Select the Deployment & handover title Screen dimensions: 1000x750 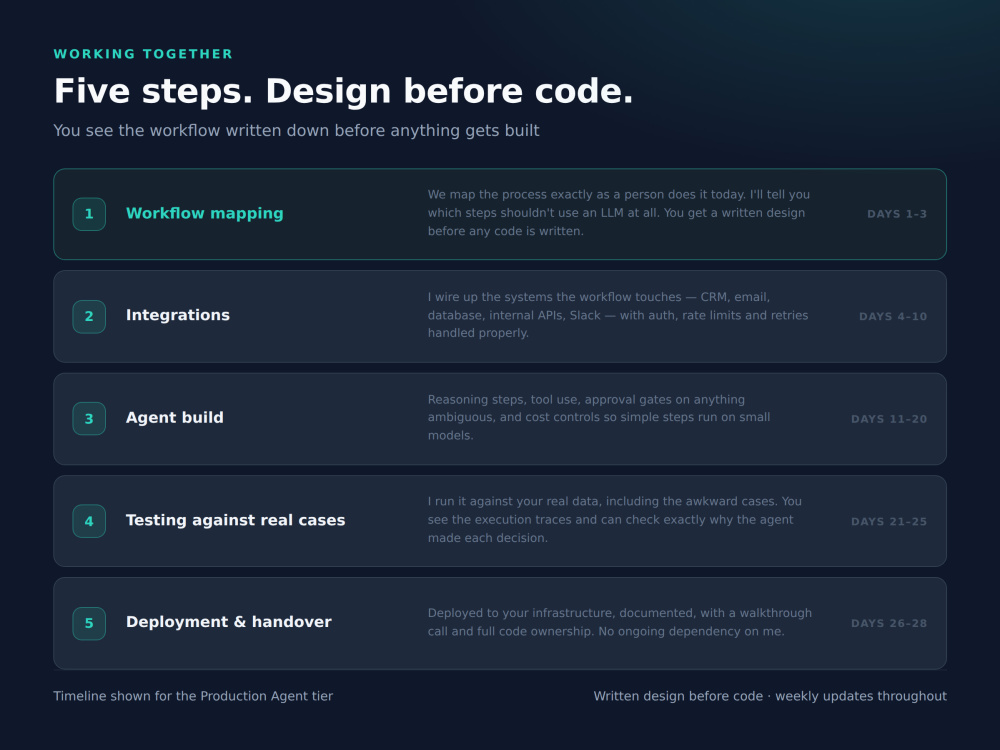click(229, 622)
